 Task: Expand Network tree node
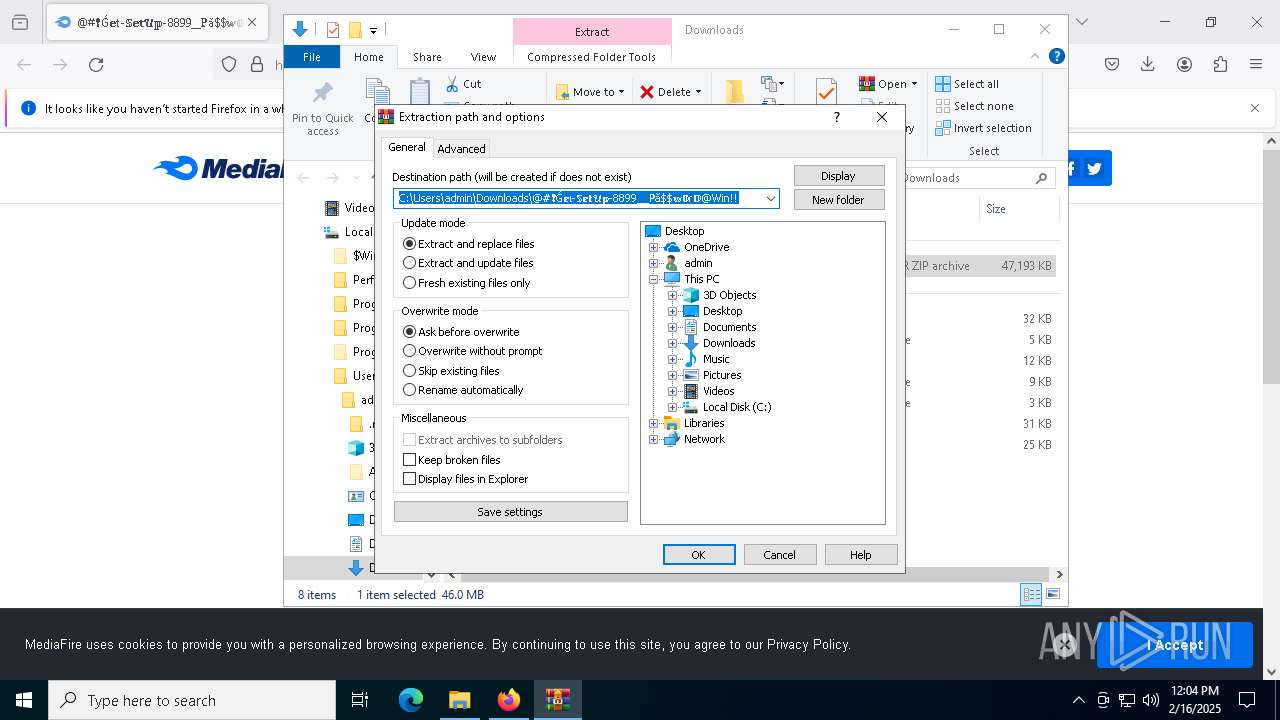(653, 439)
